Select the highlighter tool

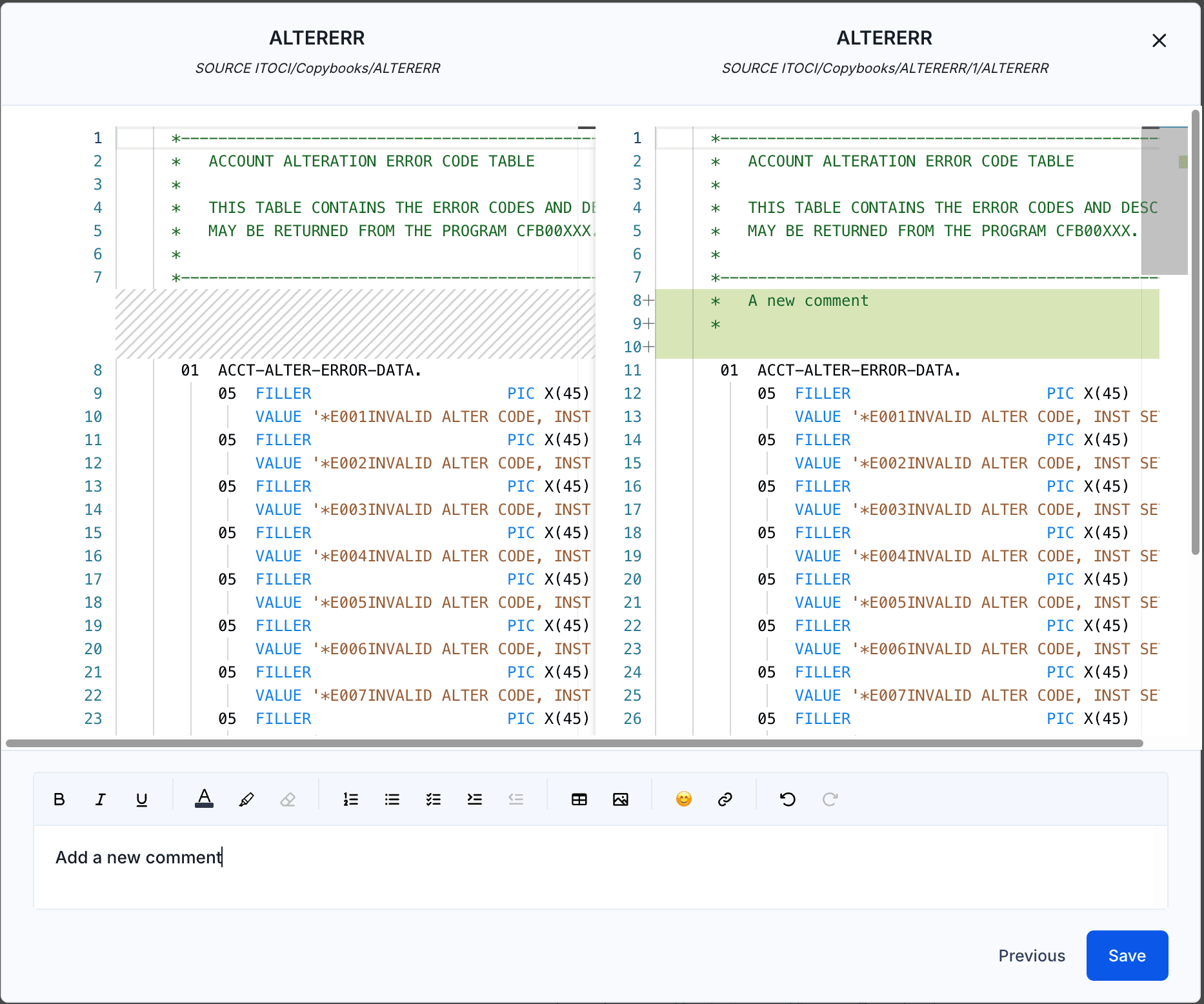tap(246, 799)
